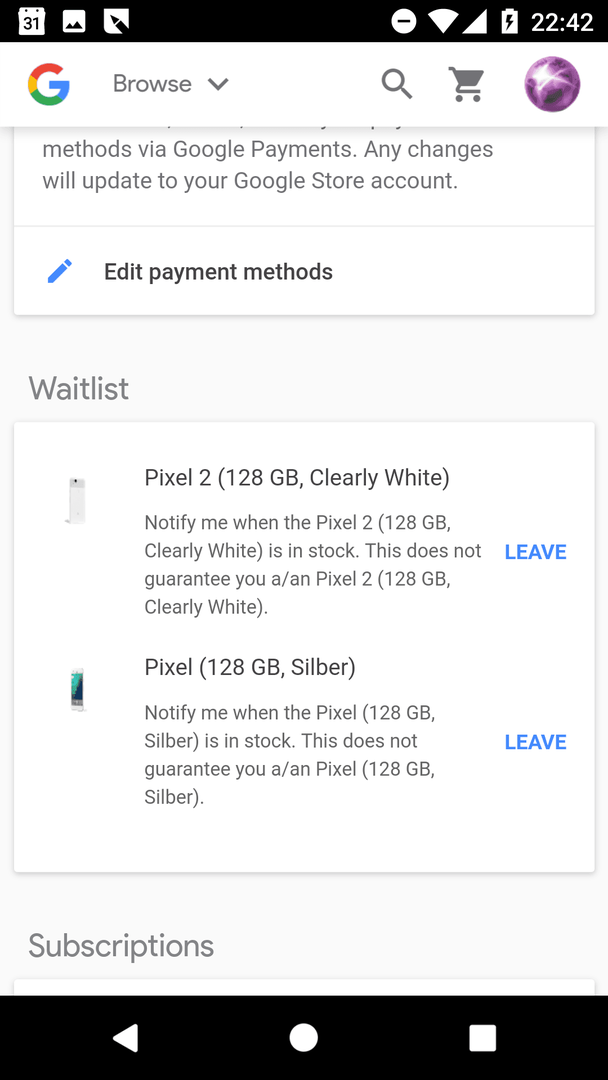Open Pixel 2 Clearly White product thumbnail
Image resolution: width=608 pixels, height=1080 pixels.
point(76,501)
